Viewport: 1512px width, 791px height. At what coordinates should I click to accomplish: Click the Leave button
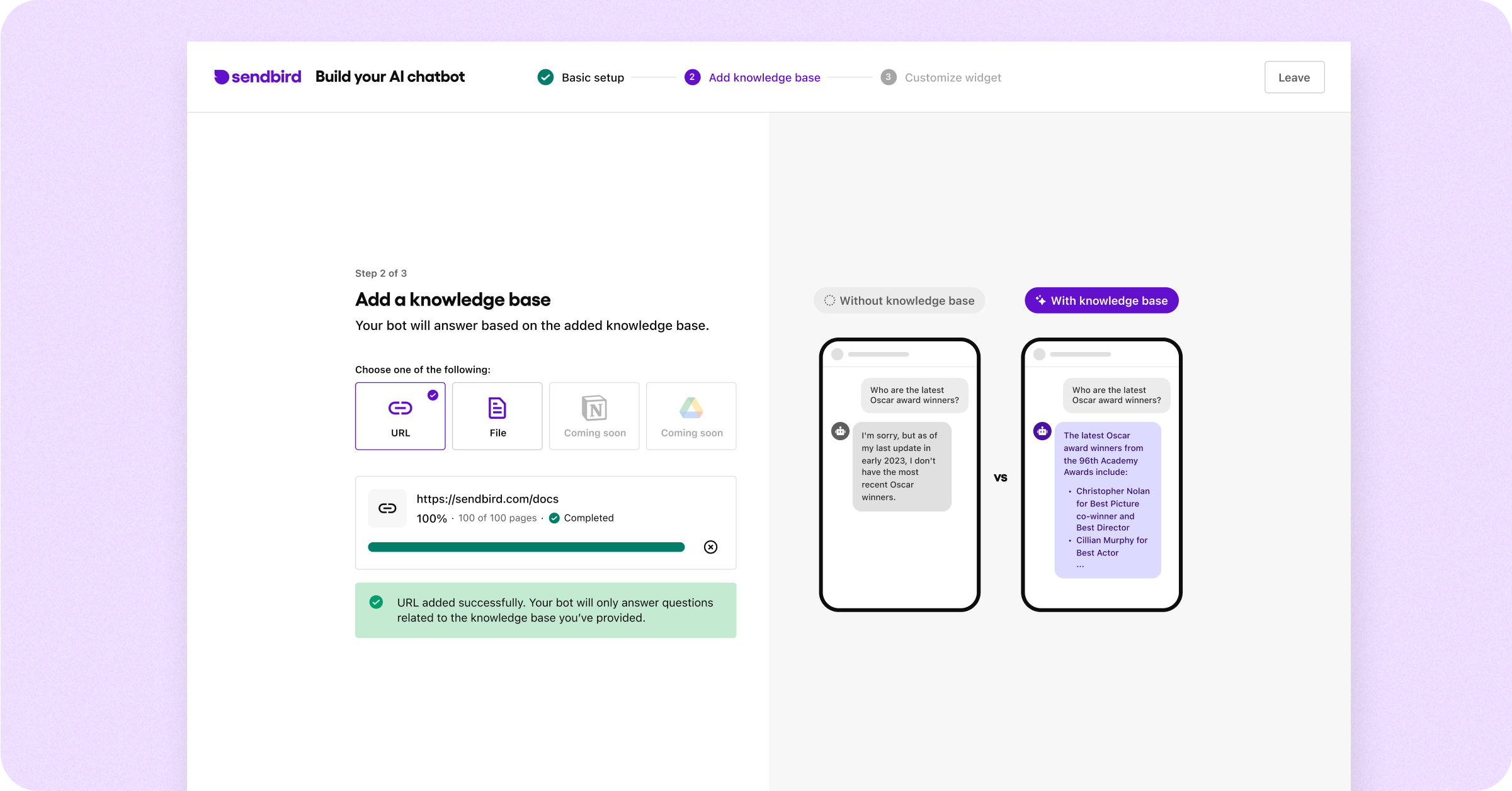(x=1294, y=77)
